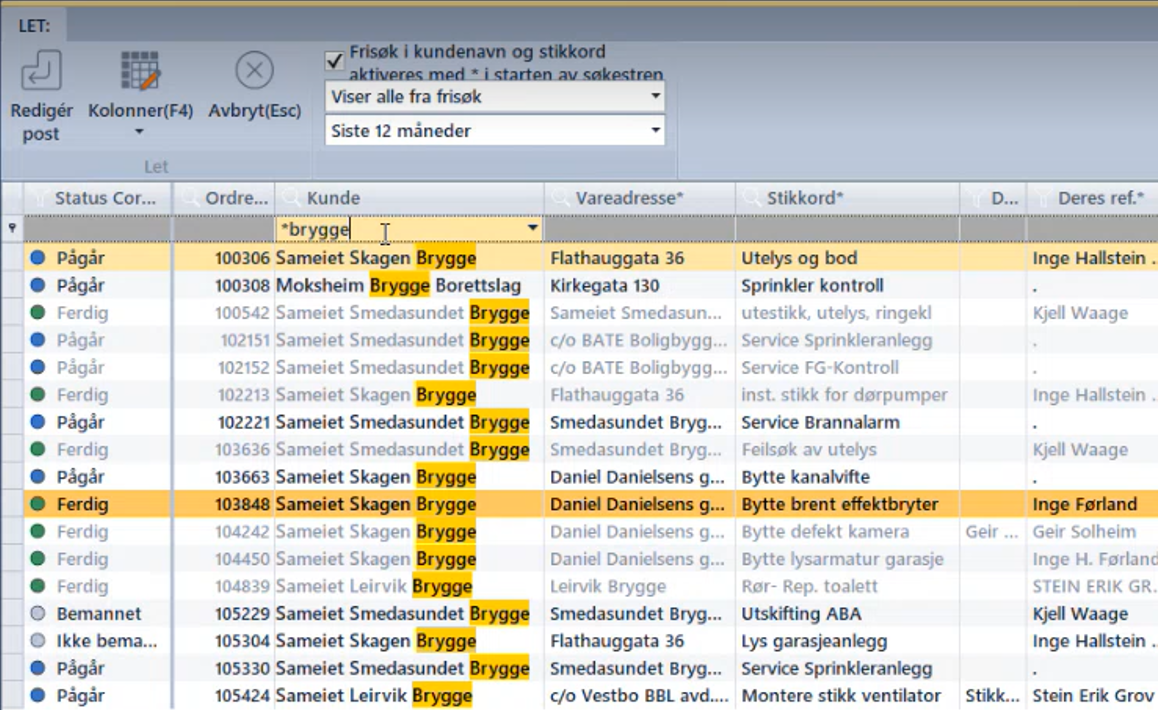The width and height of the screenshot is (1160, 710).
Task: Sort by the Ordre column header
Action: 236,198
